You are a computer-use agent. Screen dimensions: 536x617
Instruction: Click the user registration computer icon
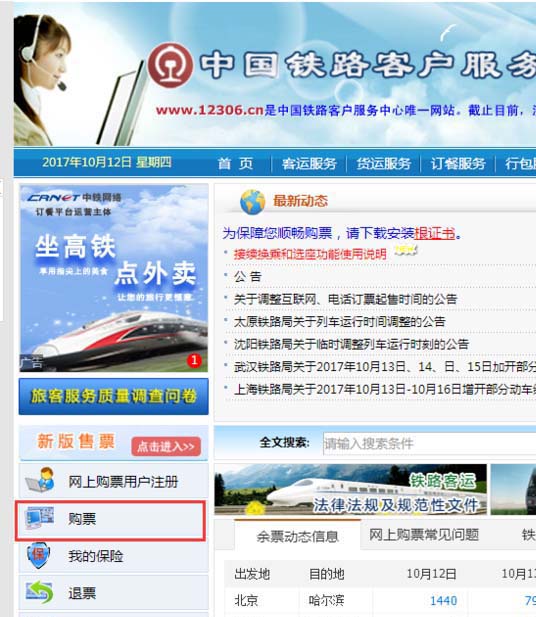pos(41,480)
